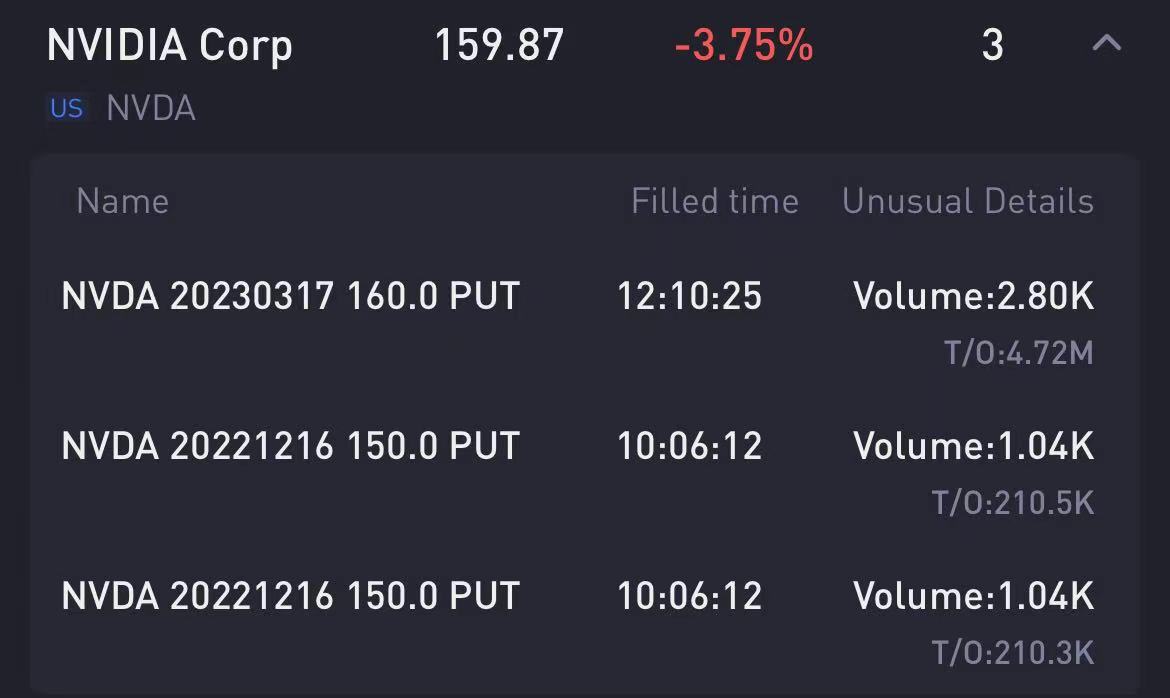
Task: Sort by Filled time column header
Action: [x=714, y=201]
